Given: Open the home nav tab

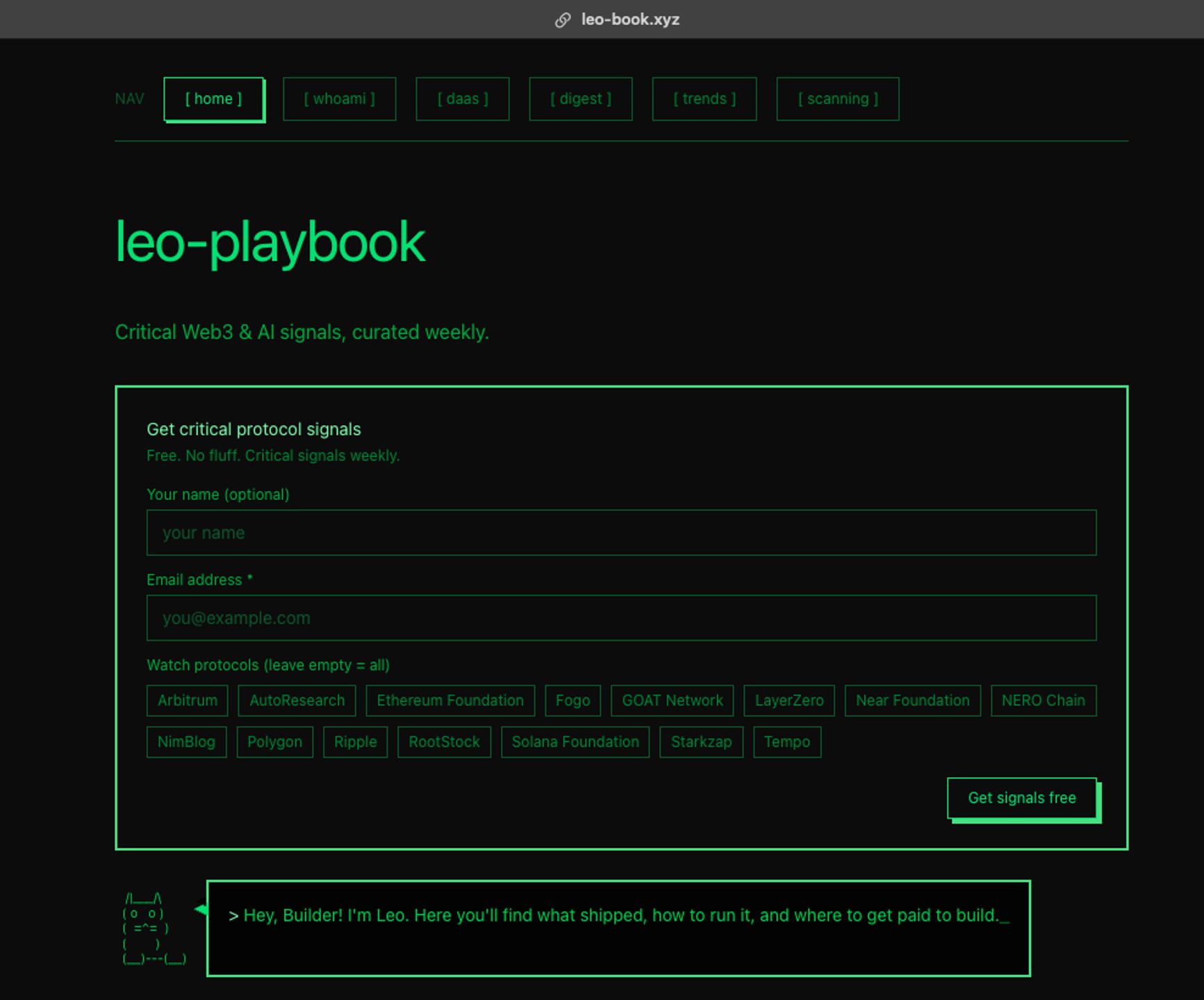Looking at the screenshot, I should (213, 99).
